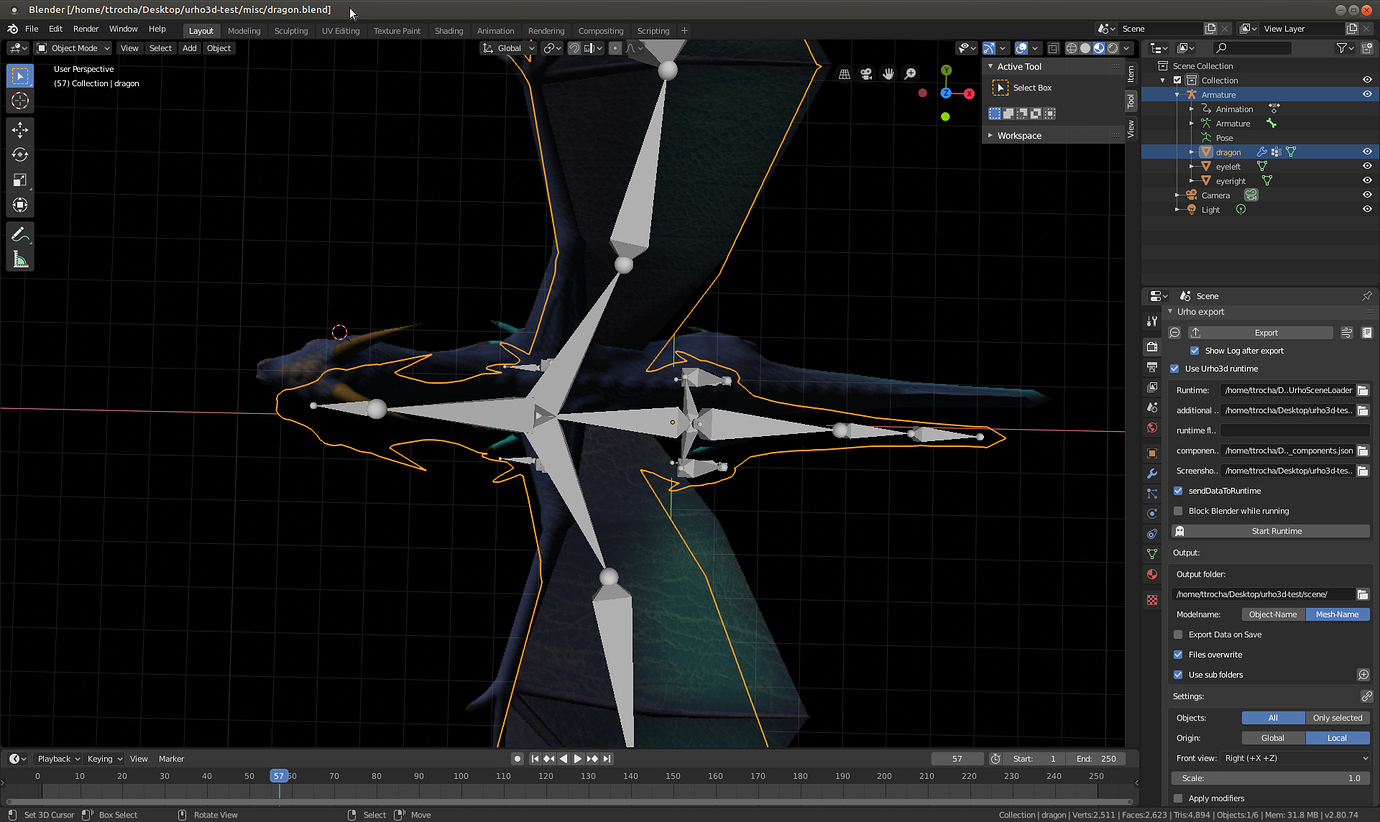
Task: Open the Render properties tab icon
Action: (1152, 347)
